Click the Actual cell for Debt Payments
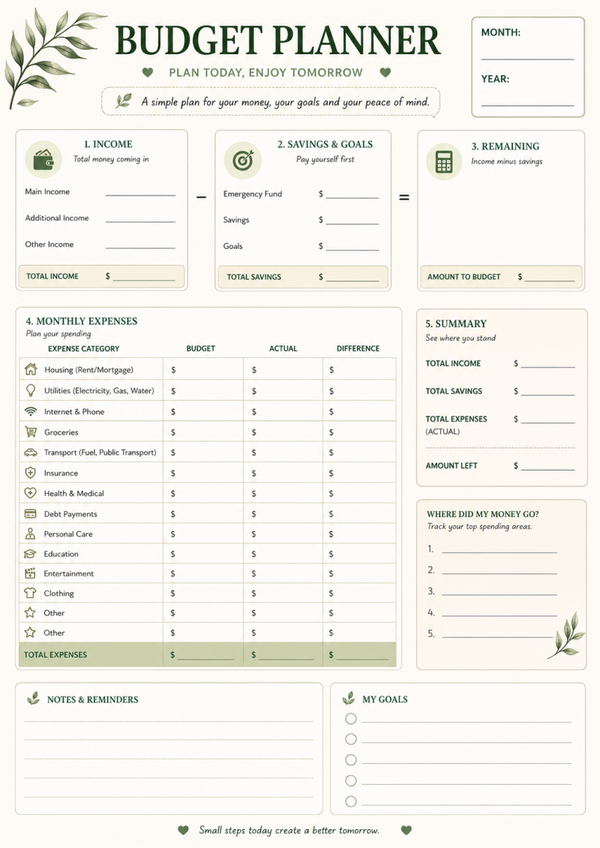The width and height of the screenshot is (600, 848). 283,514
